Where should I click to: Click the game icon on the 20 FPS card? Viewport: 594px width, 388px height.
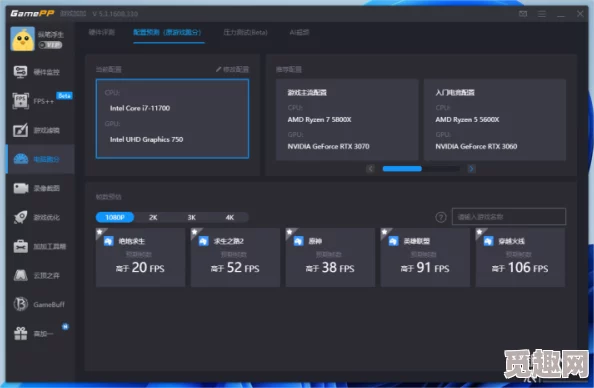[109, 241]
